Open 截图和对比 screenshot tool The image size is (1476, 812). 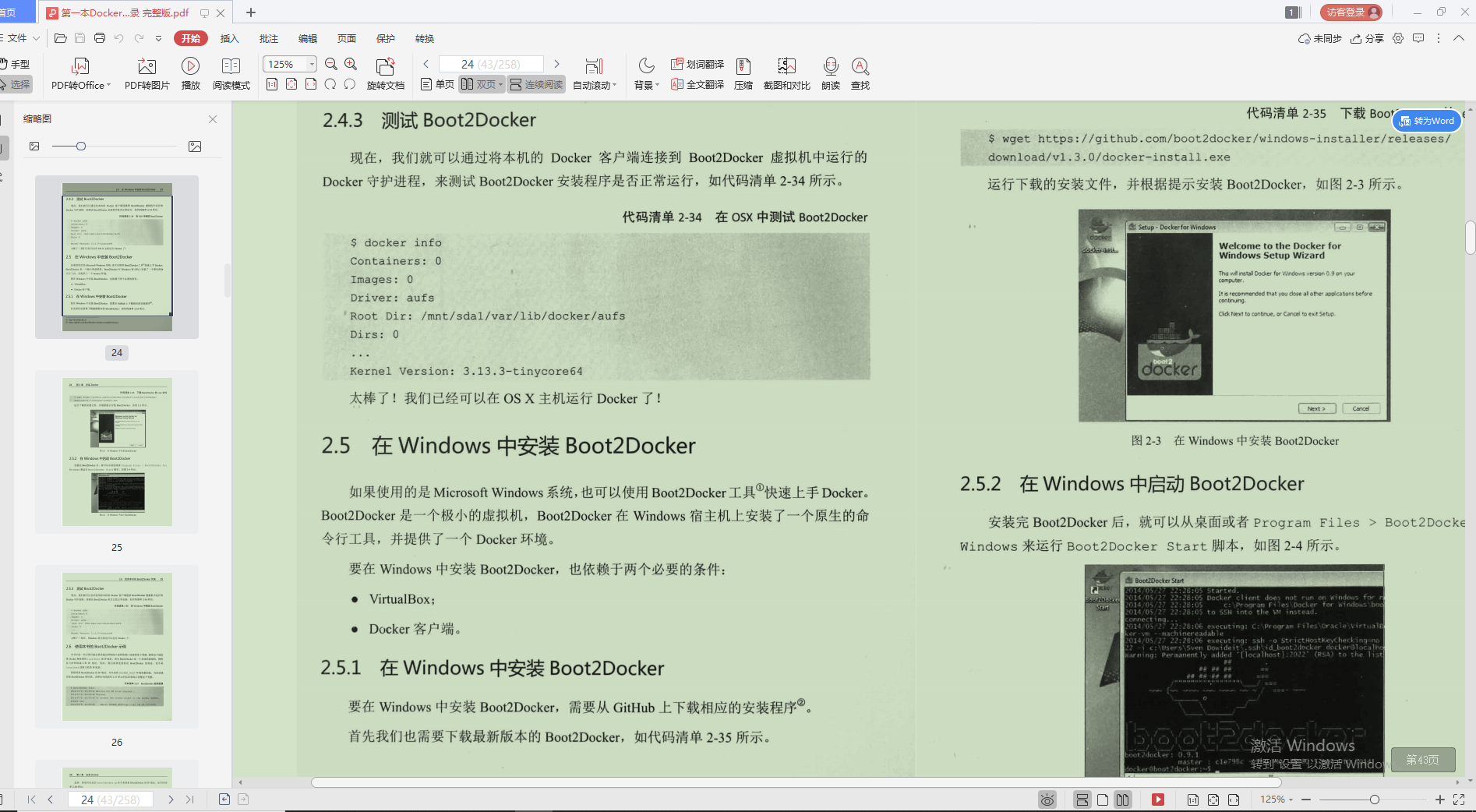coord(787,74)
